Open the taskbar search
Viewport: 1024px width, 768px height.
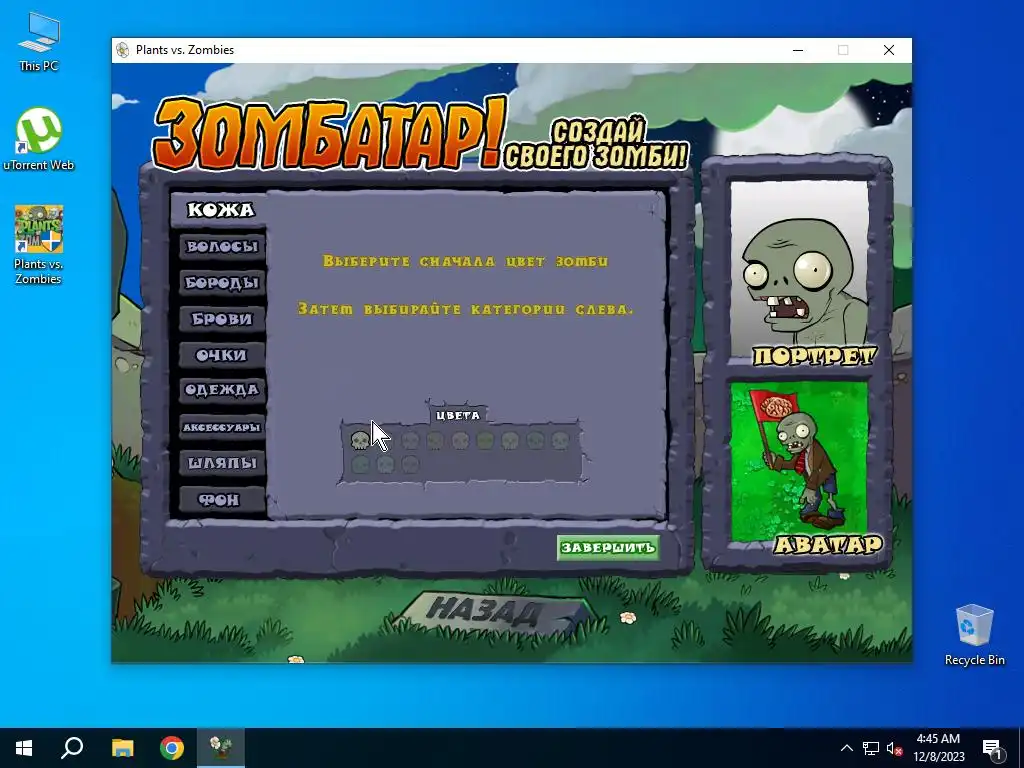[x=72, y=748]
